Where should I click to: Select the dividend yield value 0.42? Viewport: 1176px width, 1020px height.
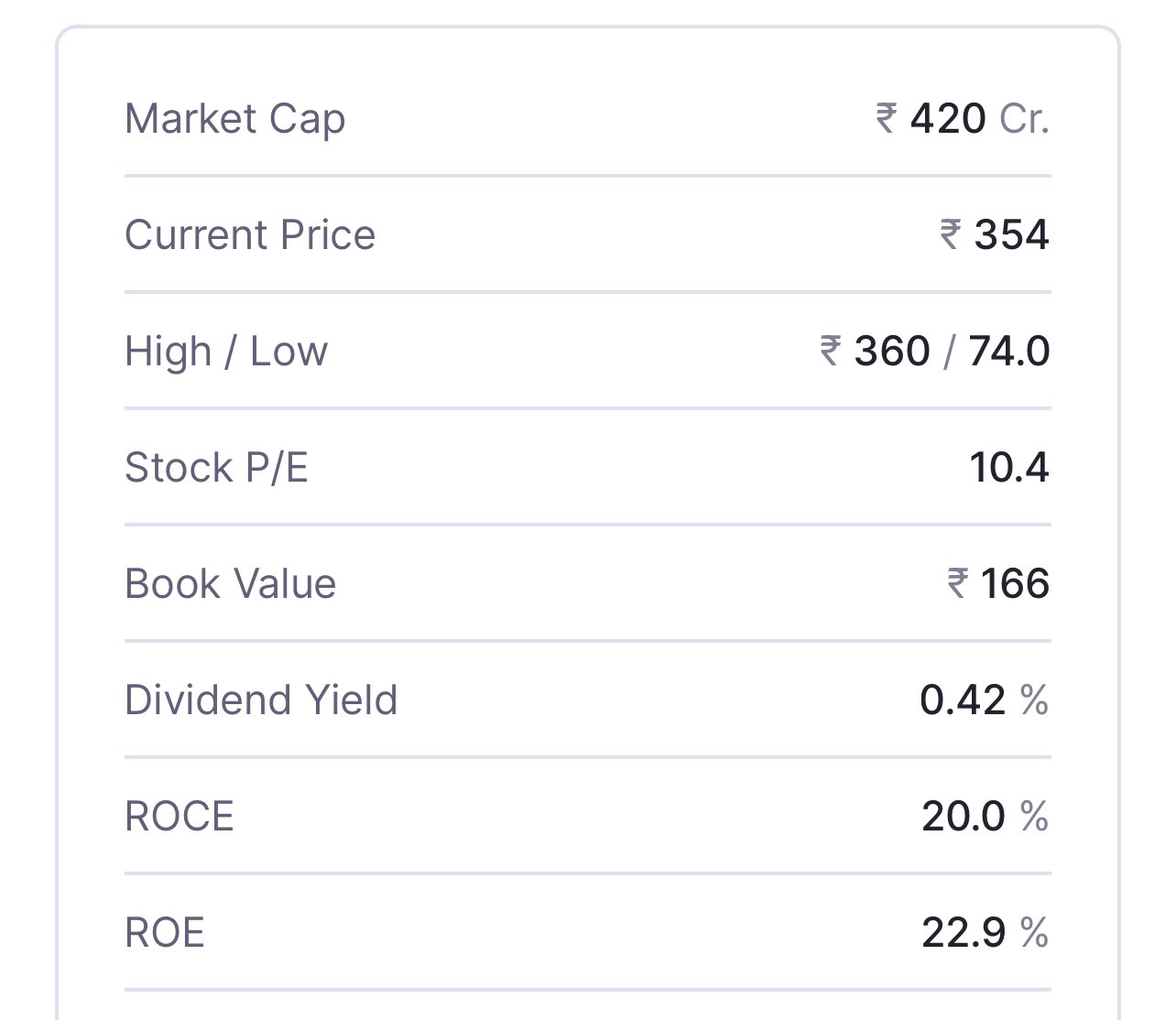[963, 700]
